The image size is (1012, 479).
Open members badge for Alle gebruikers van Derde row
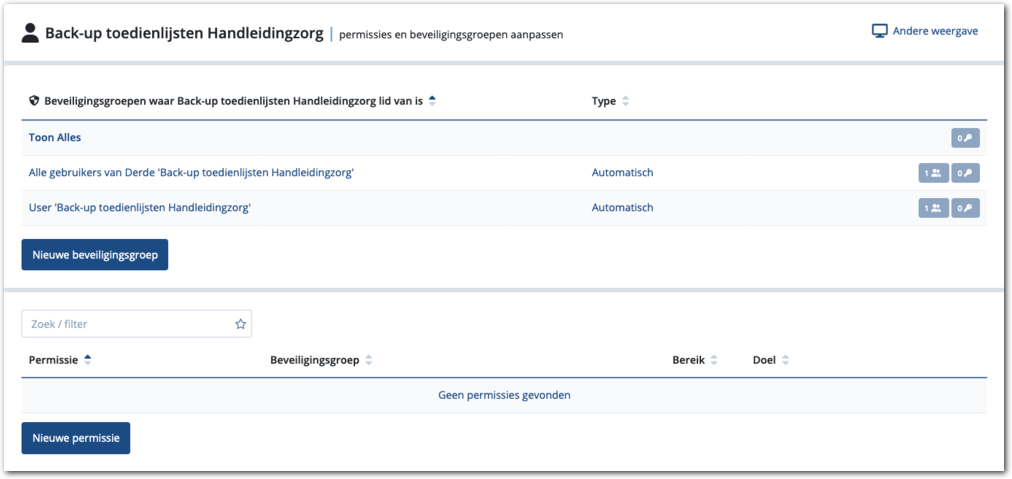point(933,173)
